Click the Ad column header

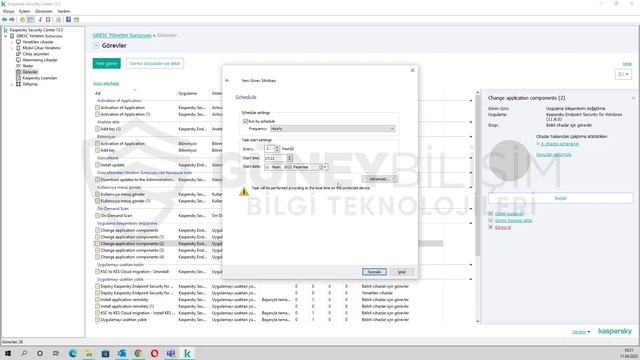pyautogui.click(x=98, y=93)
